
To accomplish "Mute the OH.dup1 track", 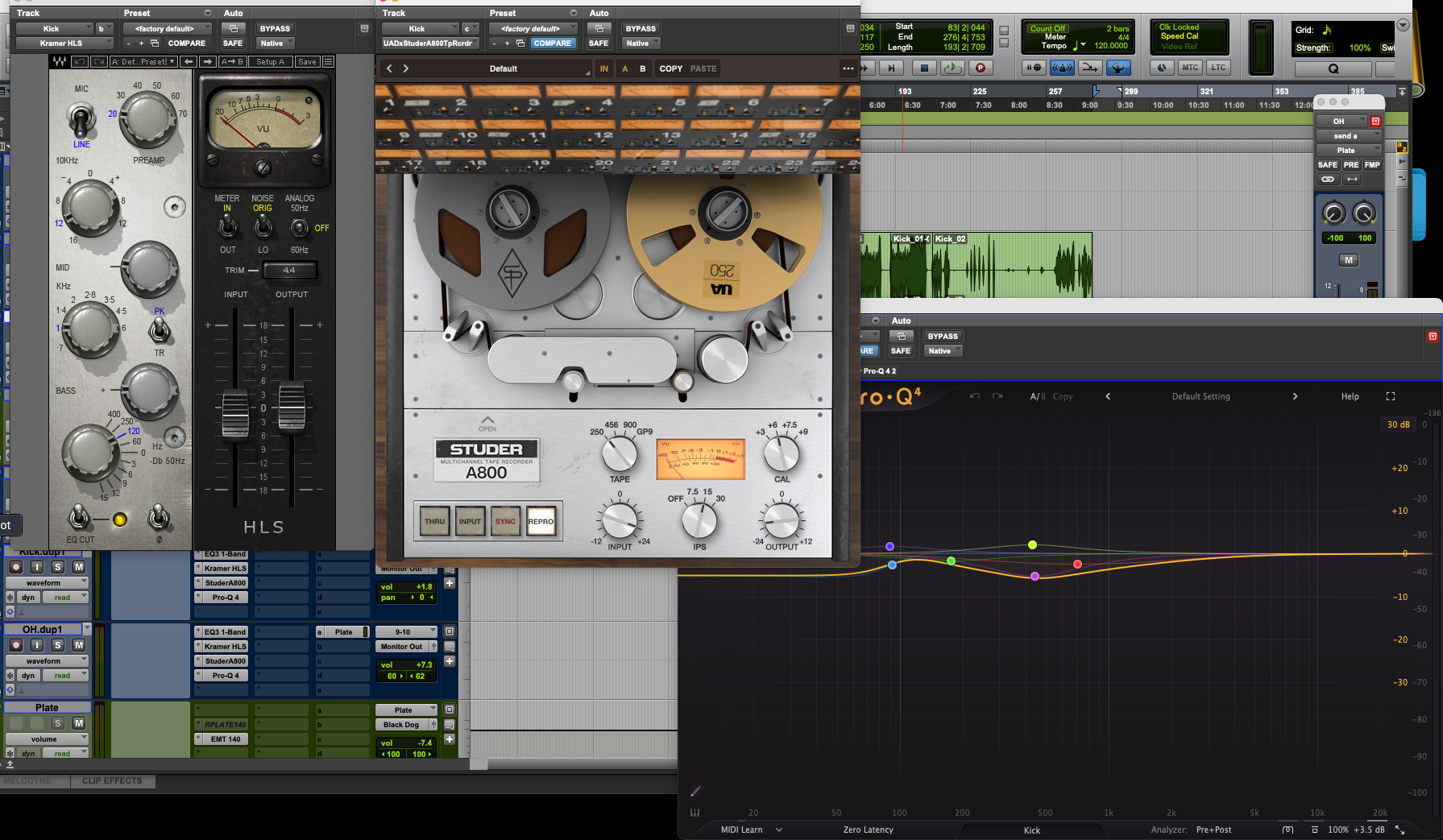I will pyautogui.click(x=79, y=645).
